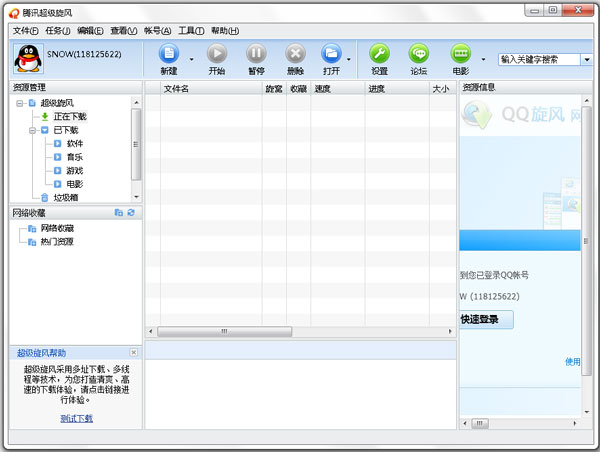Sort by the 进度 column header

click(397, 89)
